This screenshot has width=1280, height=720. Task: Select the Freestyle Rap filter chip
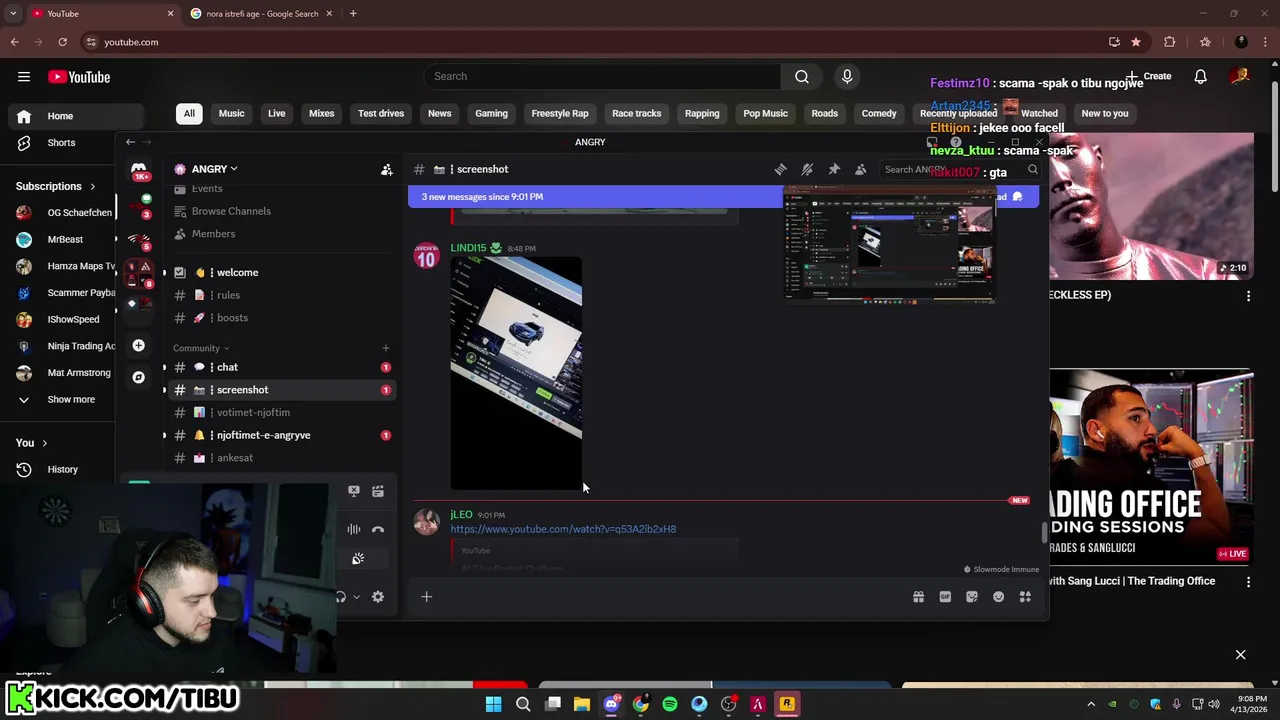tap(560, 113)
